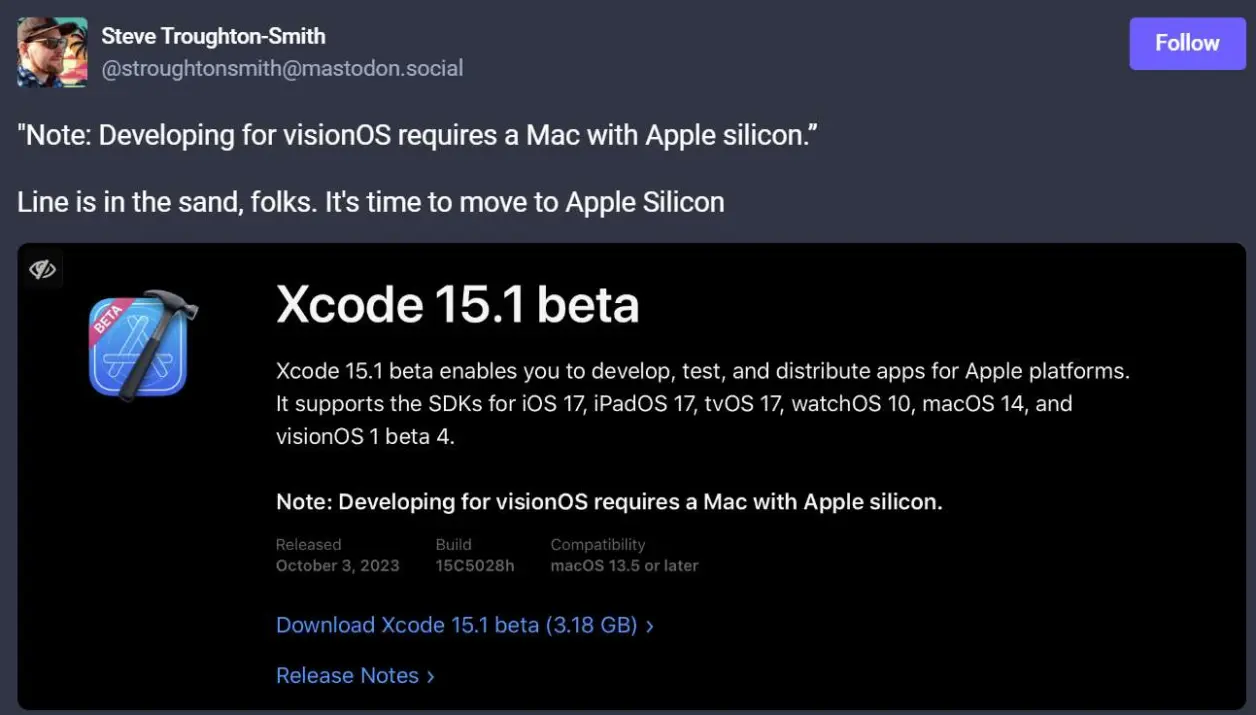Click the Xcode 15.1 beta heading

pos(457,304)
